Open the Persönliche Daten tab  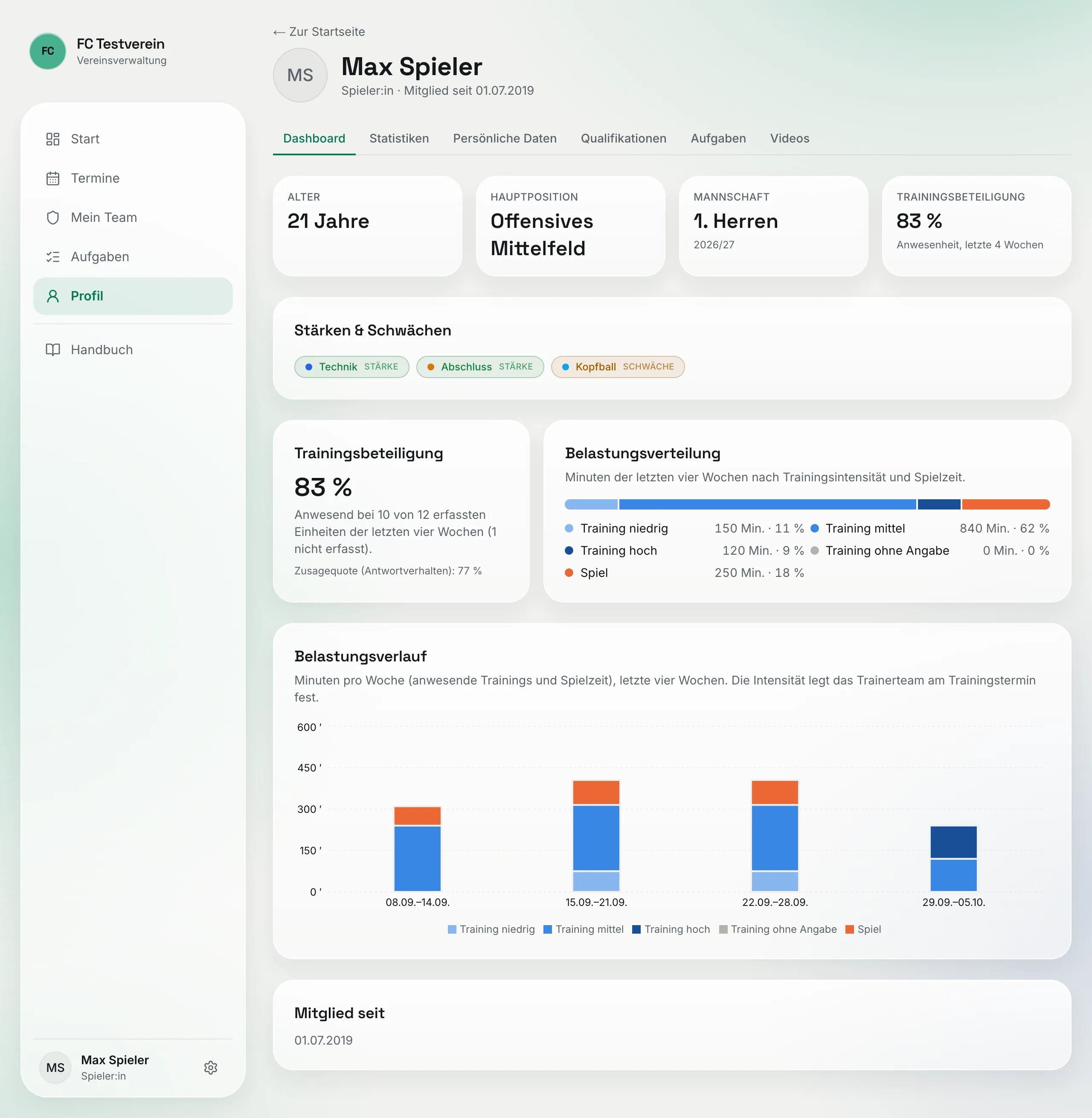505,138
